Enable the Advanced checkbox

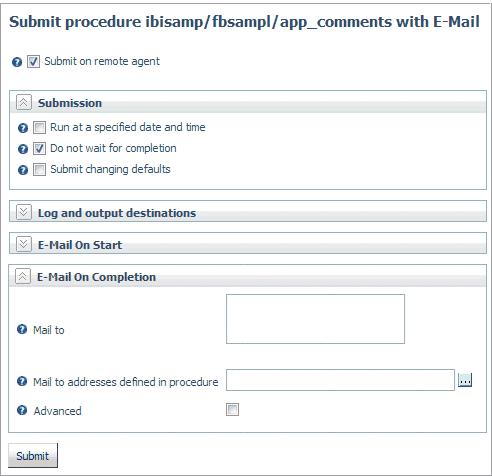232,410
